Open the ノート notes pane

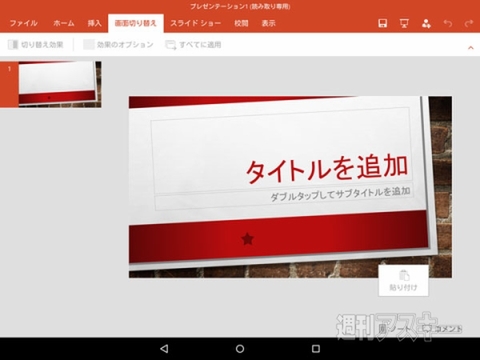coord(395,329)
